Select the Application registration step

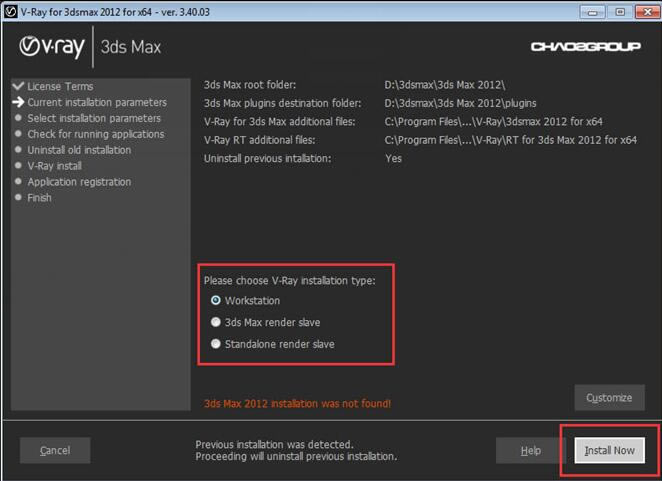point(79,182)
